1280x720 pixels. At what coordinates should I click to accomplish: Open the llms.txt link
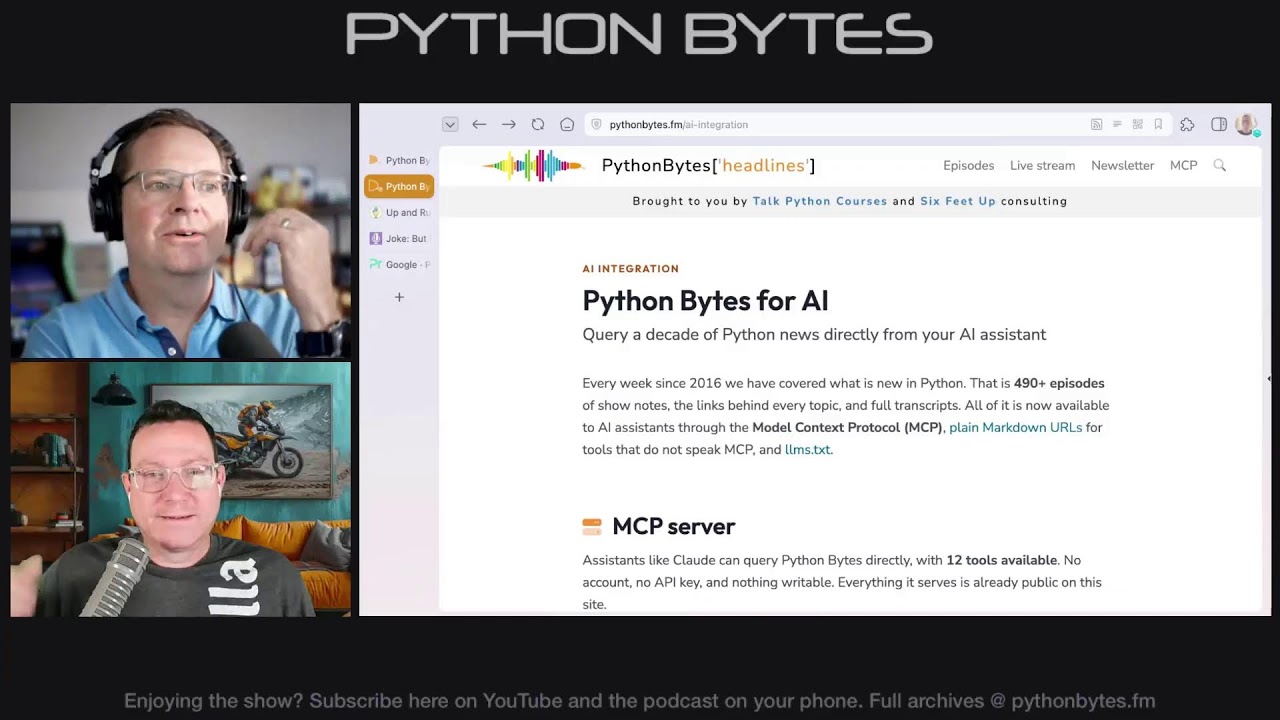(x=807, y=449)
